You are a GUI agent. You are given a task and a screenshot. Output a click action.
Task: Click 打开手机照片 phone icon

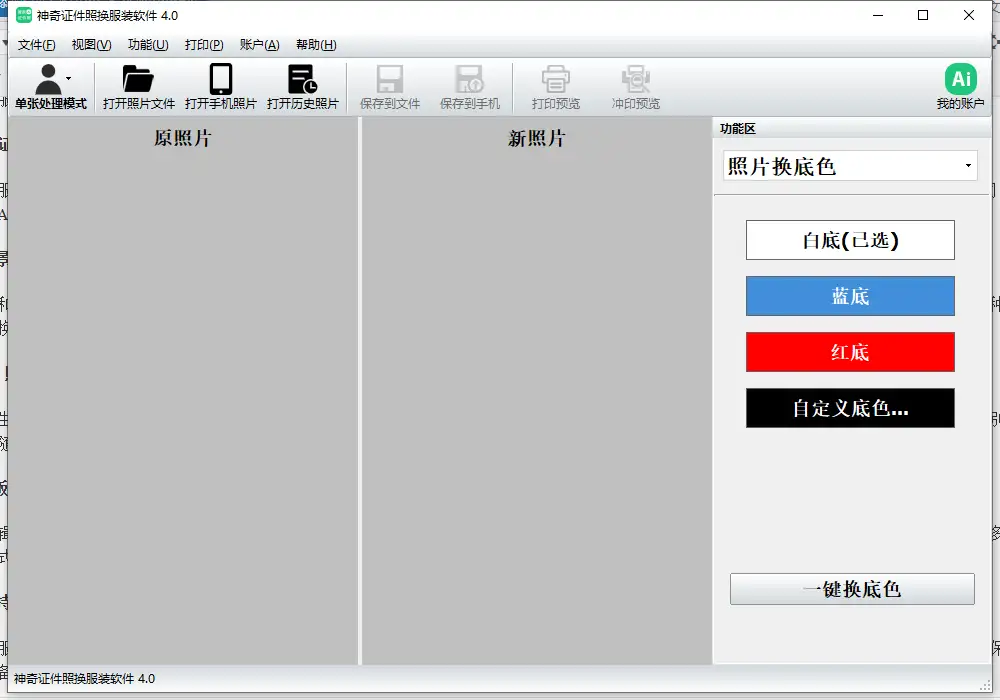click(220, 80)
